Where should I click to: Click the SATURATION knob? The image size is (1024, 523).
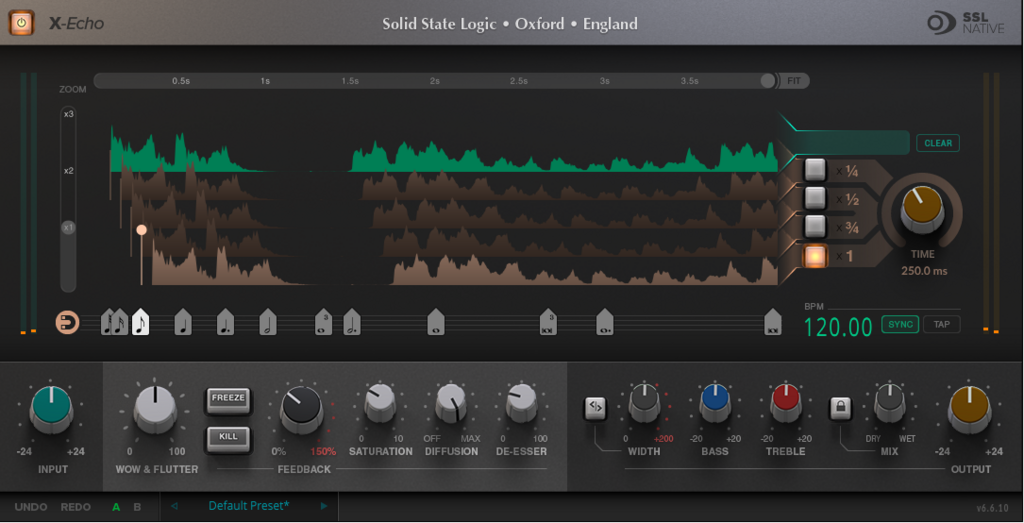[x=380, y=402]
